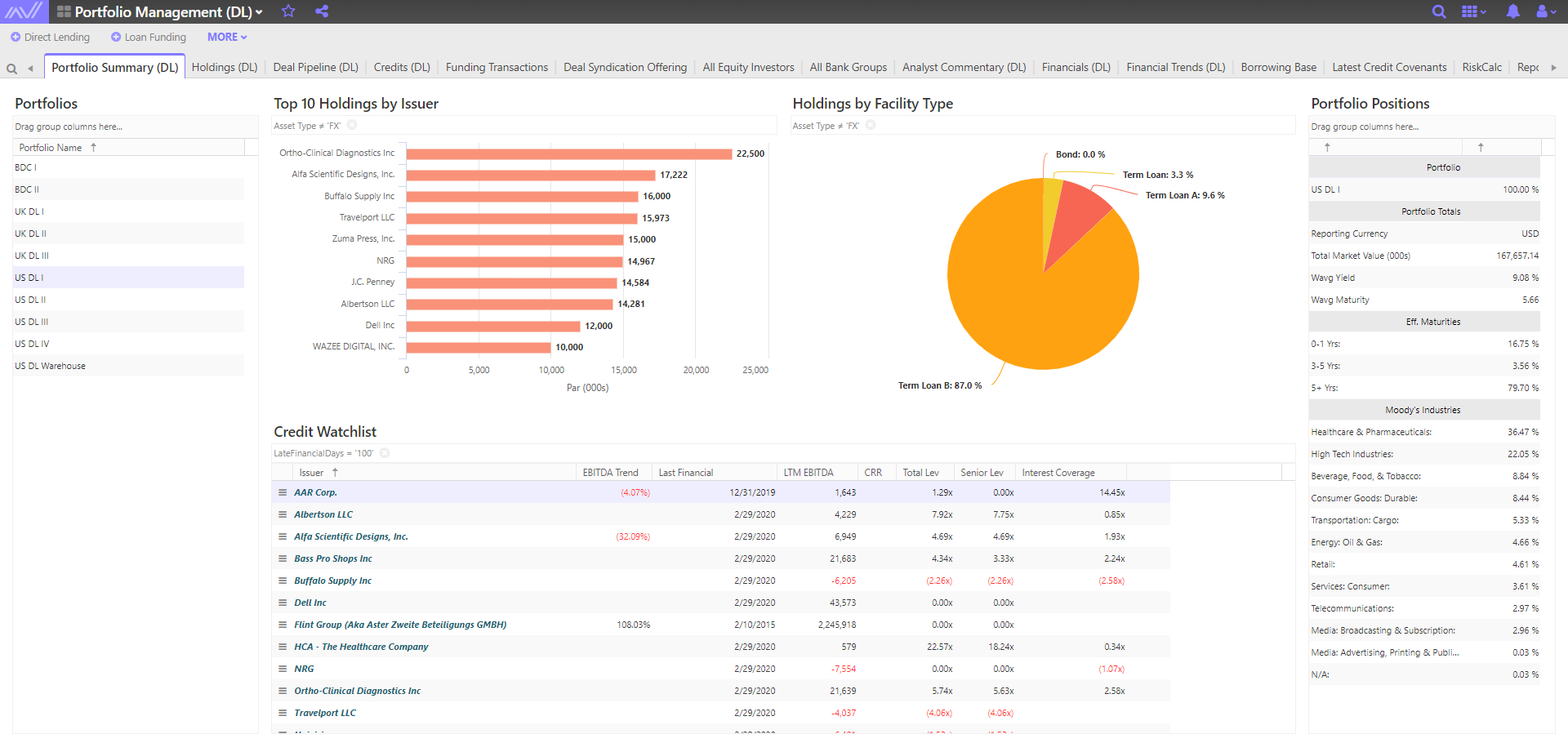Open the user account menu

(x=1545, y=11)
